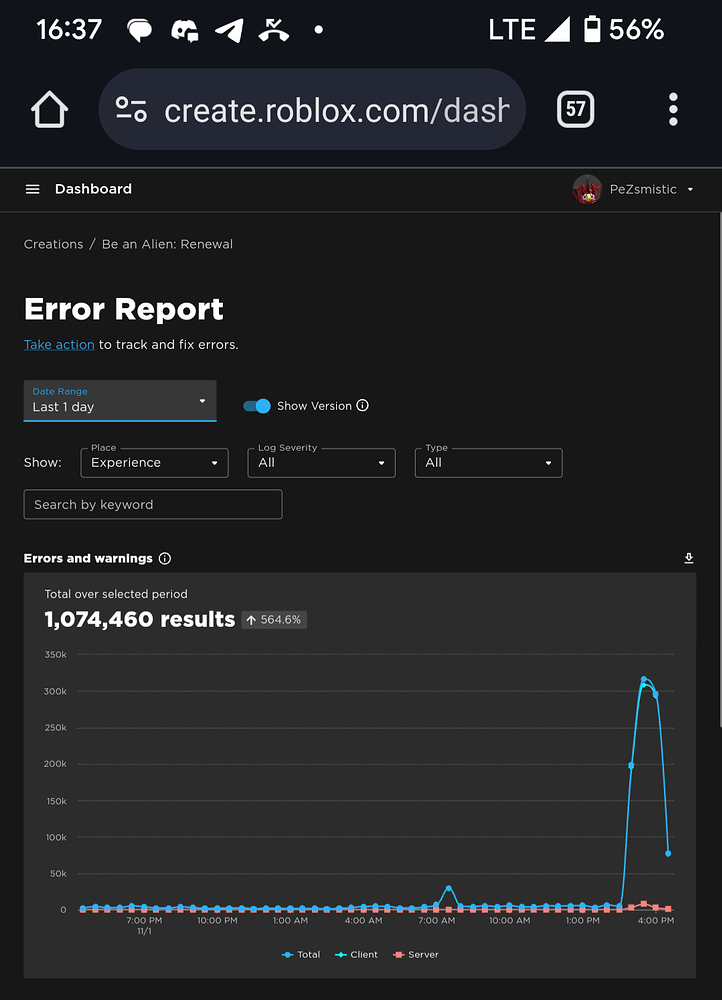
Task: Tap the Discord notification icon in status bar
Action: click(x=185, y=29)
